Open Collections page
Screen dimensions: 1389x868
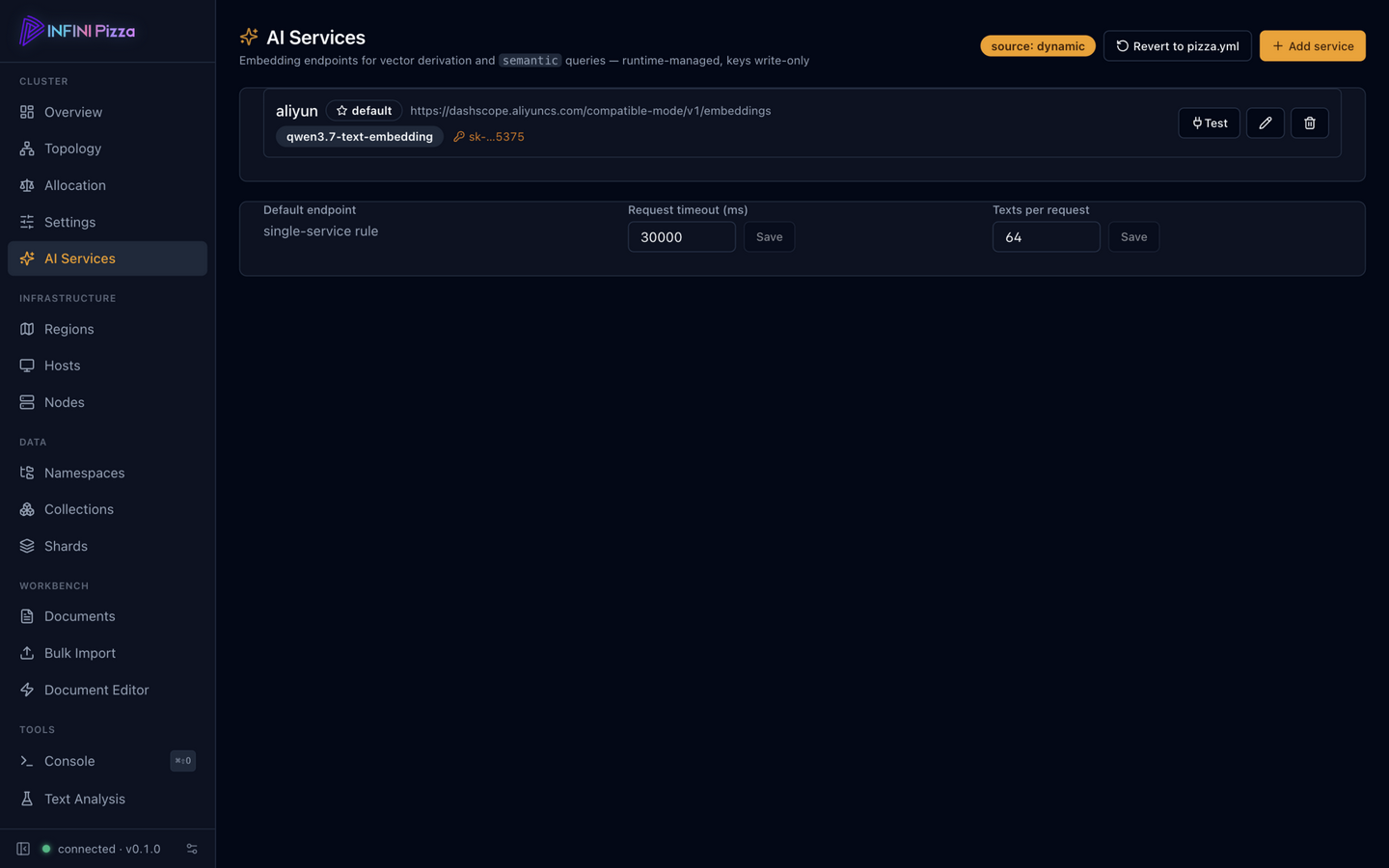pyautogui.click(x=107, y=509)
